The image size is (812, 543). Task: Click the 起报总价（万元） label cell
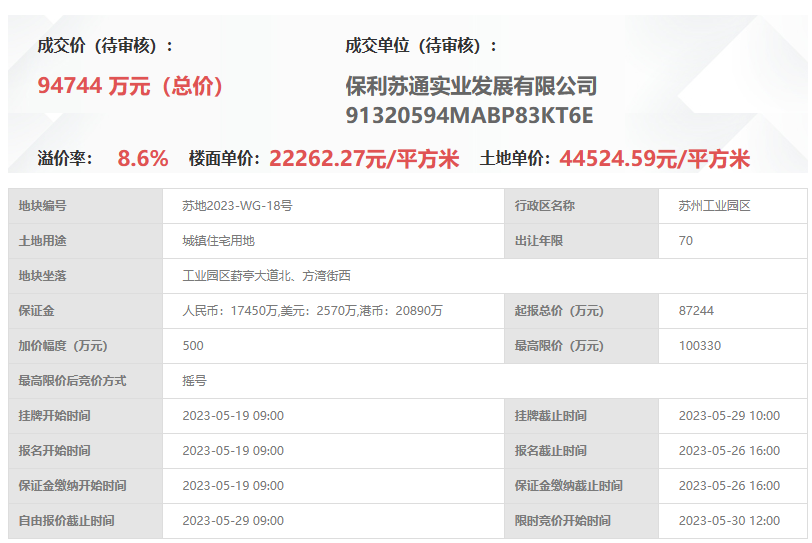click(582, 311)
